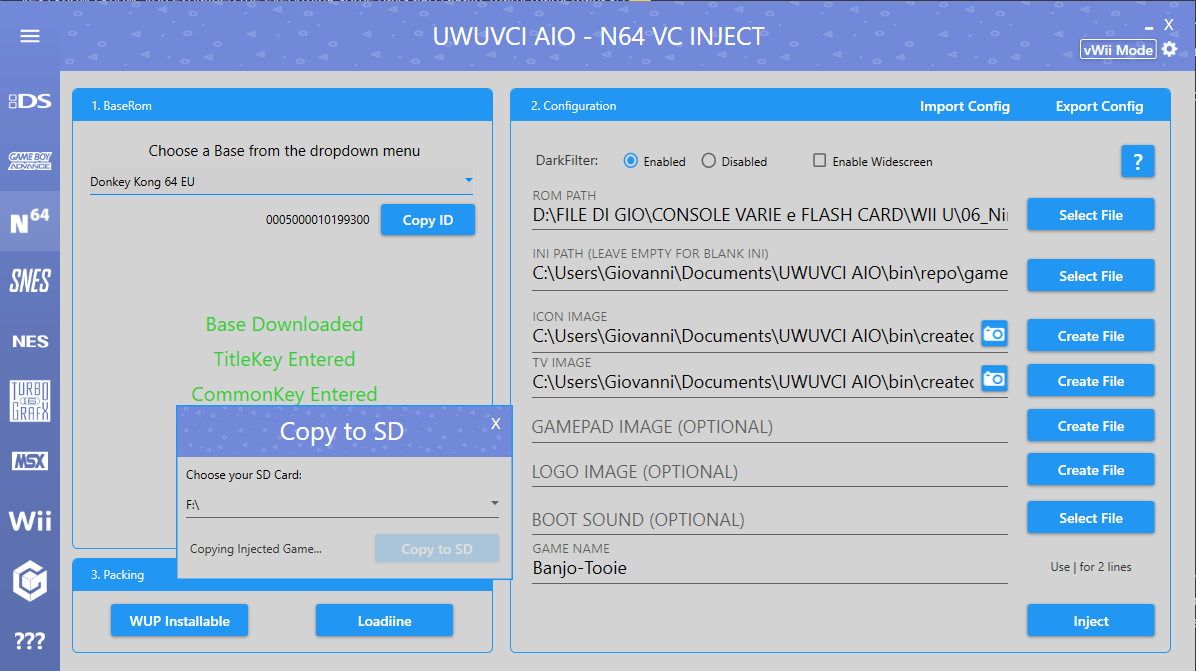Click the camera icon for Icon Image
1196x671 pixels.
[994, 334]
